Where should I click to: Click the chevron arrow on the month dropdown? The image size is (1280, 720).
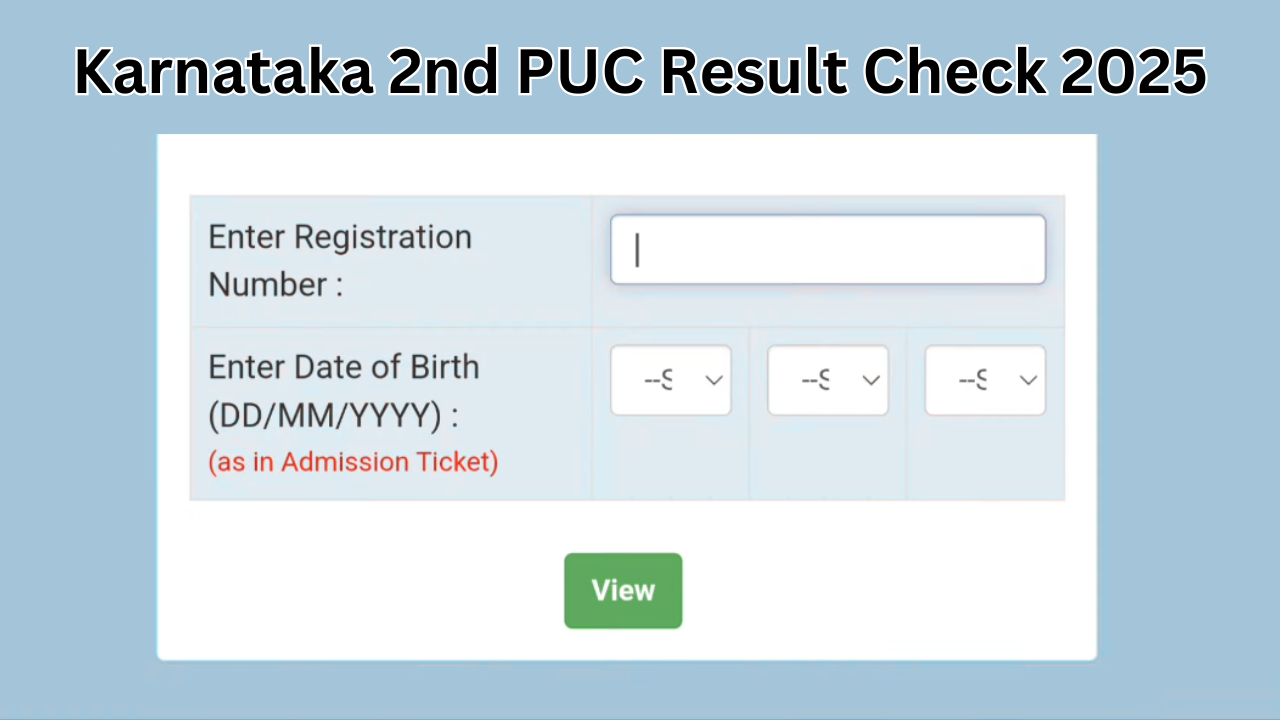coord(870,380)
